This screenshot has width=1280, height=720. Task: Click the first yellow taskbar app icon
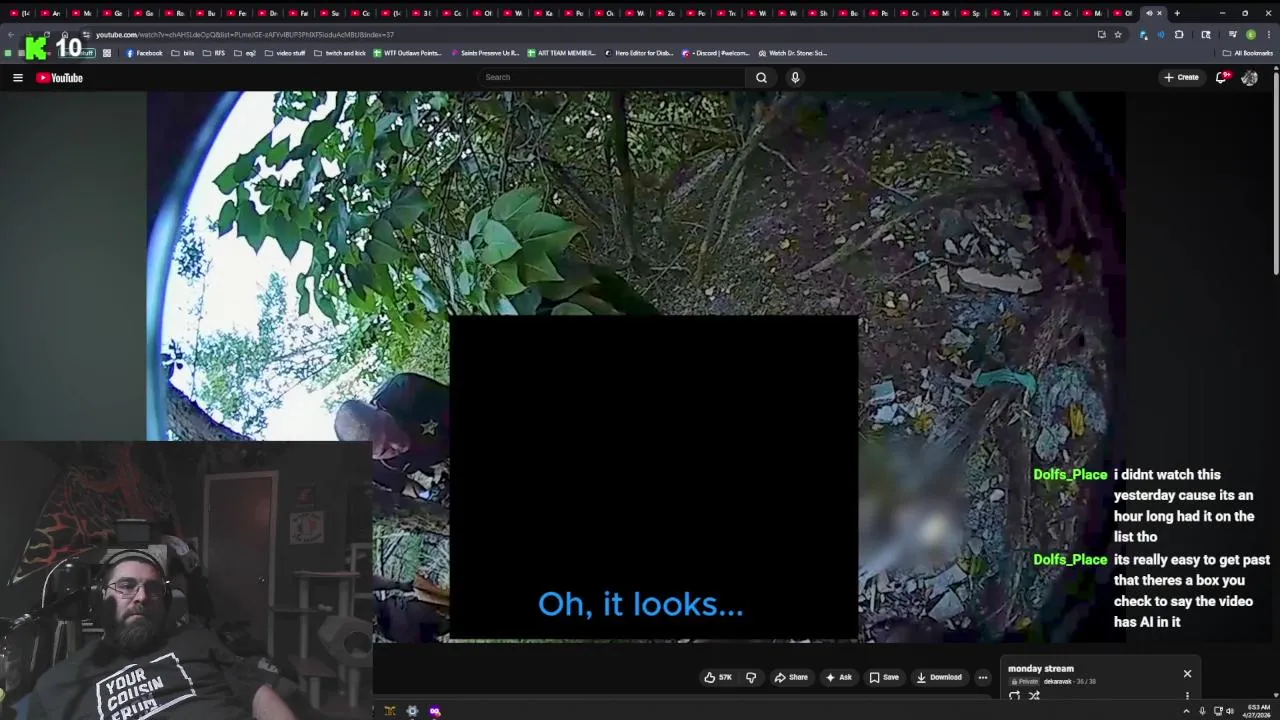(390, 711)
